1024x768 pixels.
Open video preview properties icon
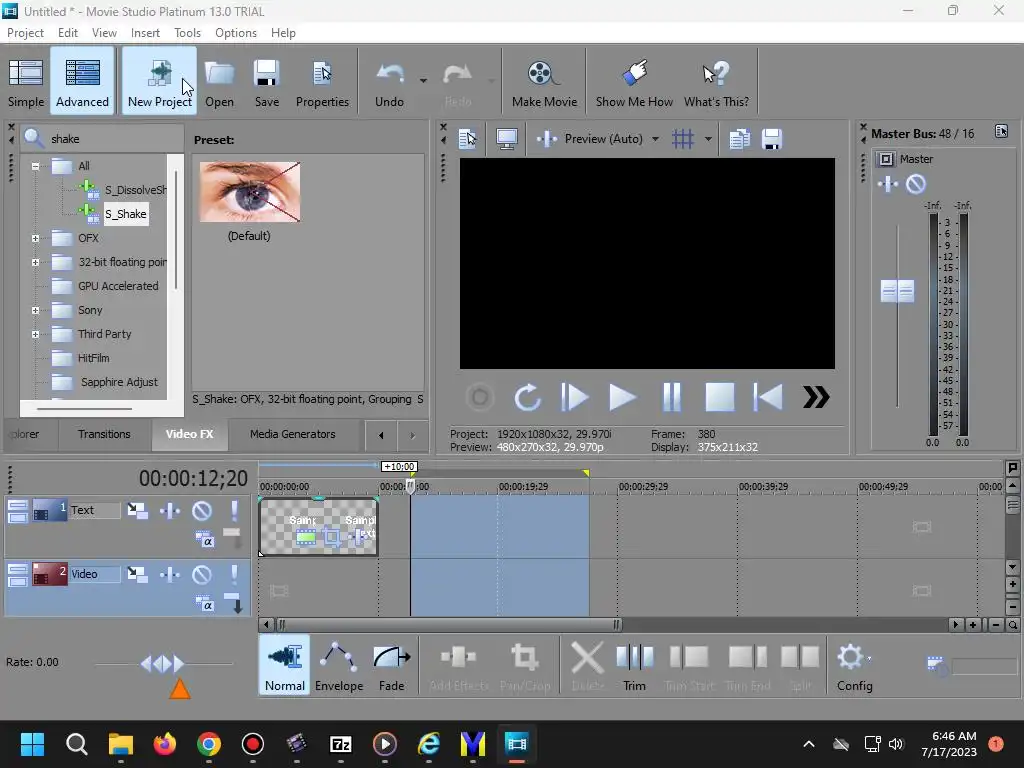point(468,138)
